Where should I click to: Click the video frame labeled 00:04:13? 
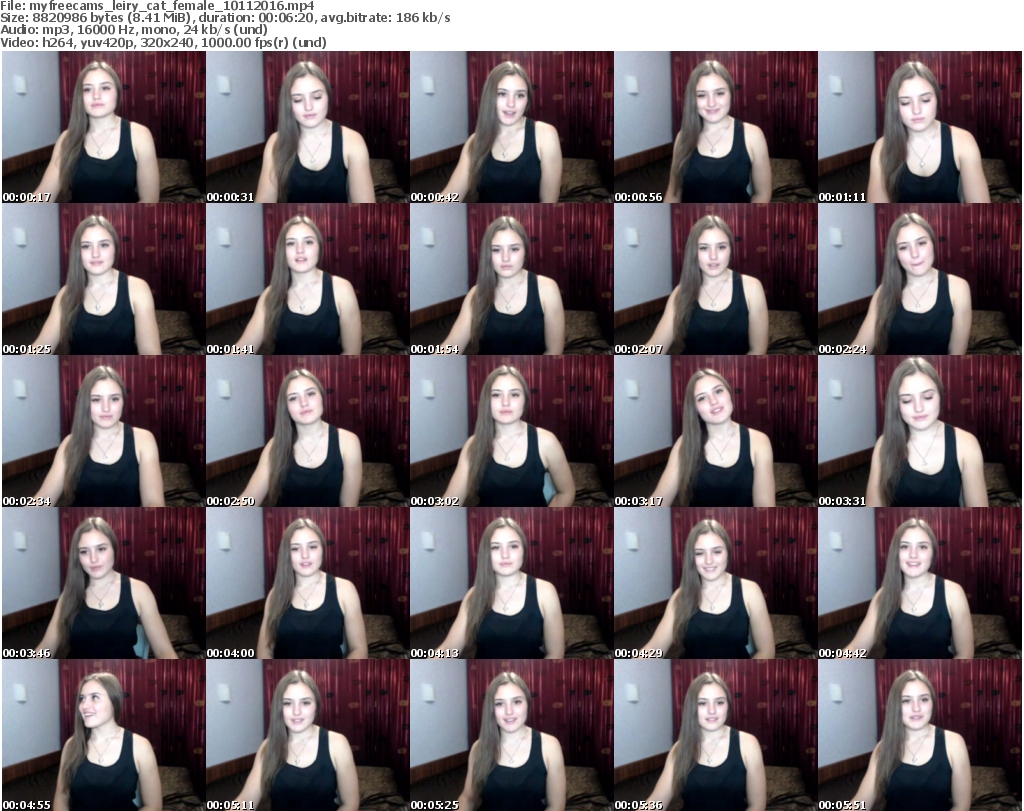tap(512, 583)
